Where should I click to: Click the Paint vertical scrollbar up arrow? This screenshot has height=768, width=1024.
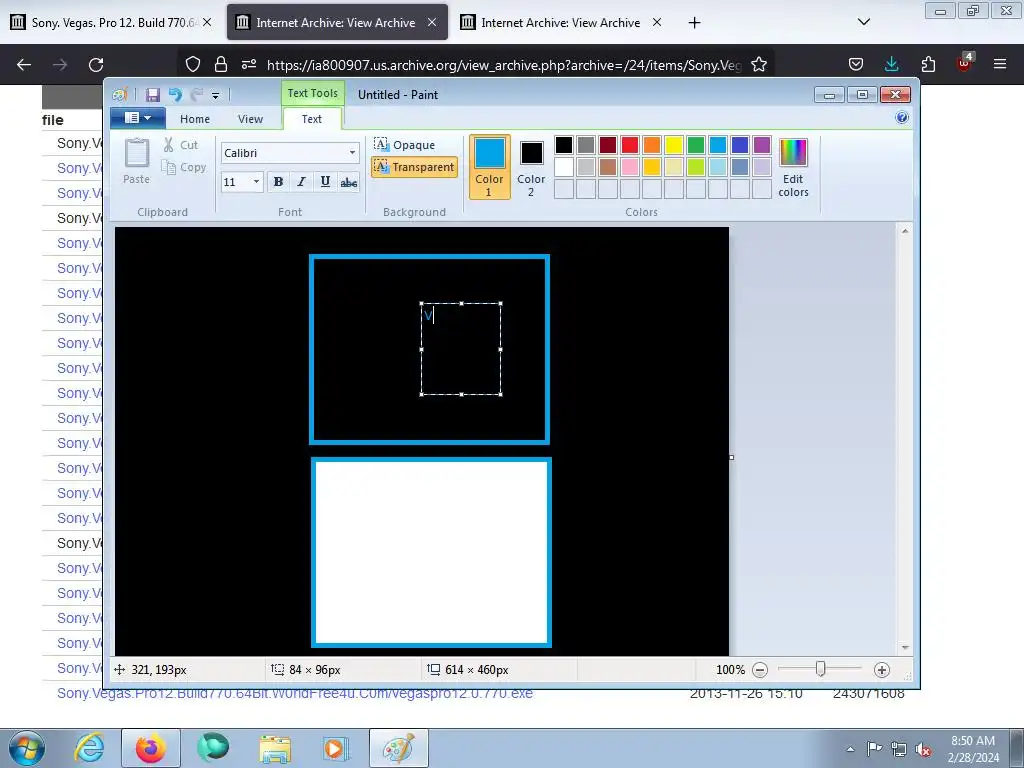coord(904,231)
